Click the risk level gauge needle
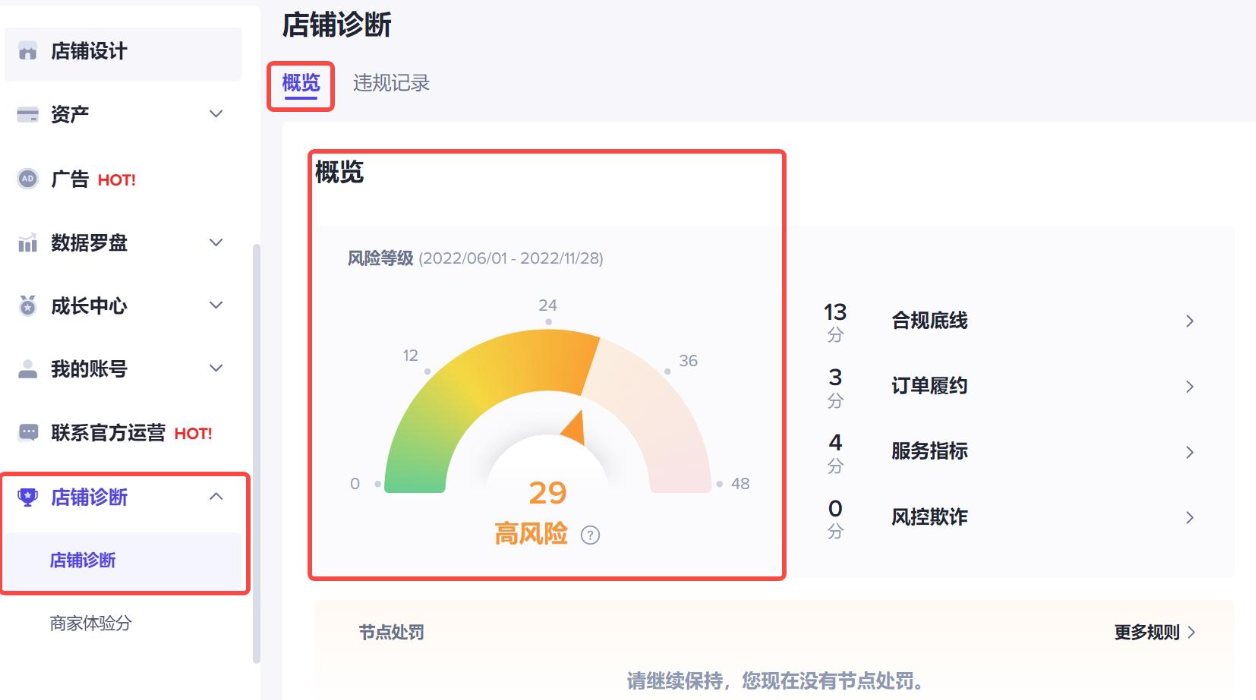 573,427
